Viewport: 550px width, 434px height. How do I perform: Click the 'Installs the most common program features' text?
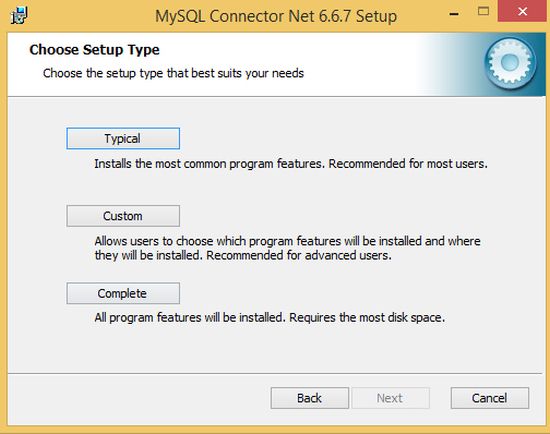291,164
